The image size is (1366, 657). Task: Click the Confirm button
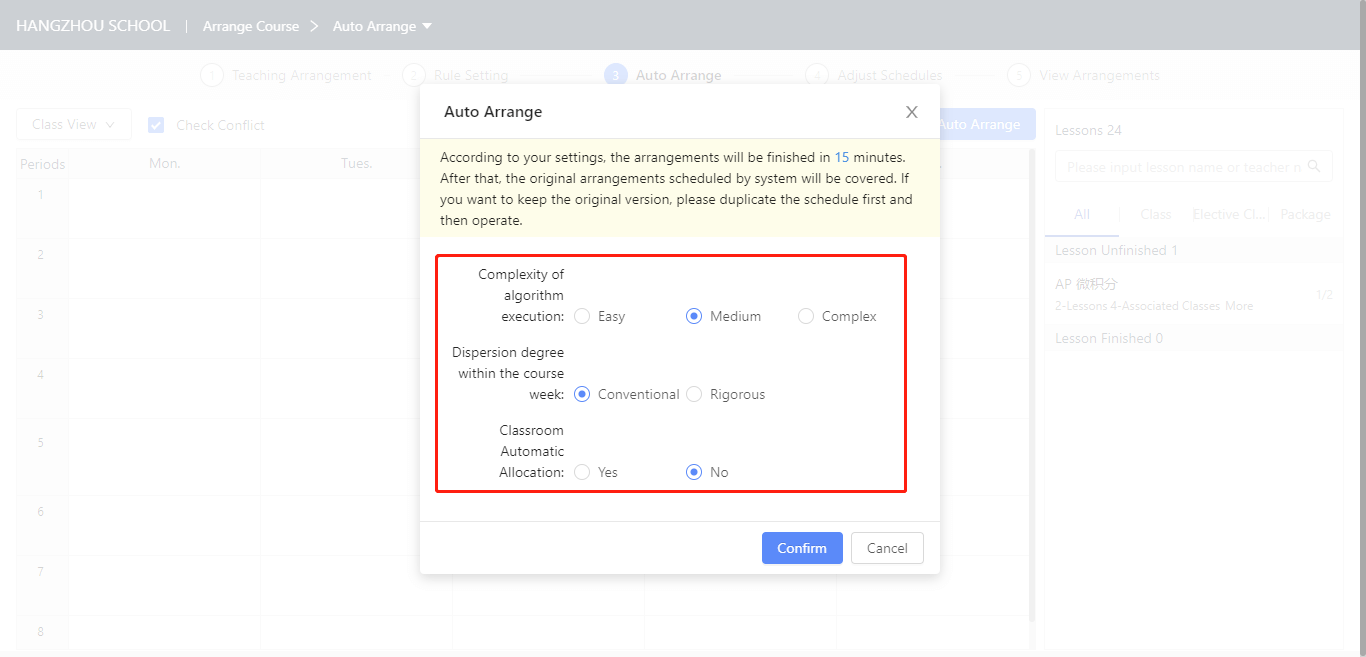coord(802,548)
